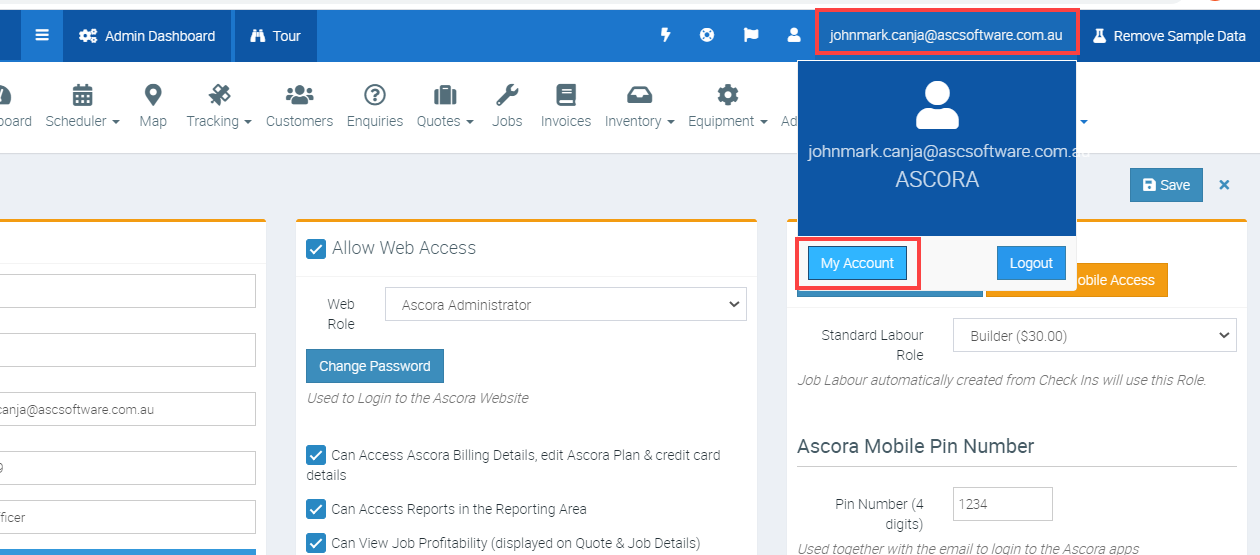
Task: Start the Tour from the header
Action: point(275,36)
